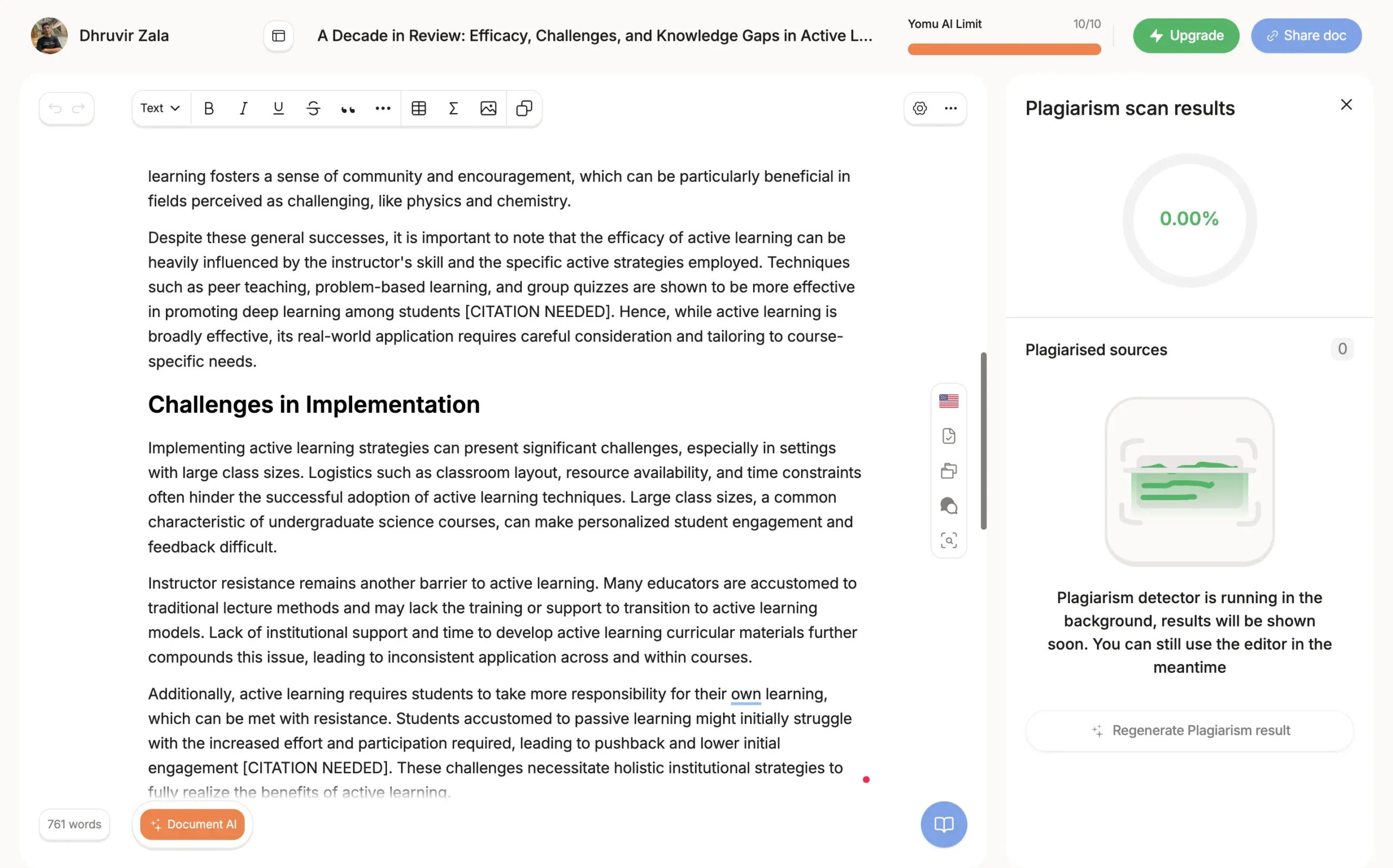Click the 761 words counter
Screen dimensions: 1393x868
click(x=74, y=824)
